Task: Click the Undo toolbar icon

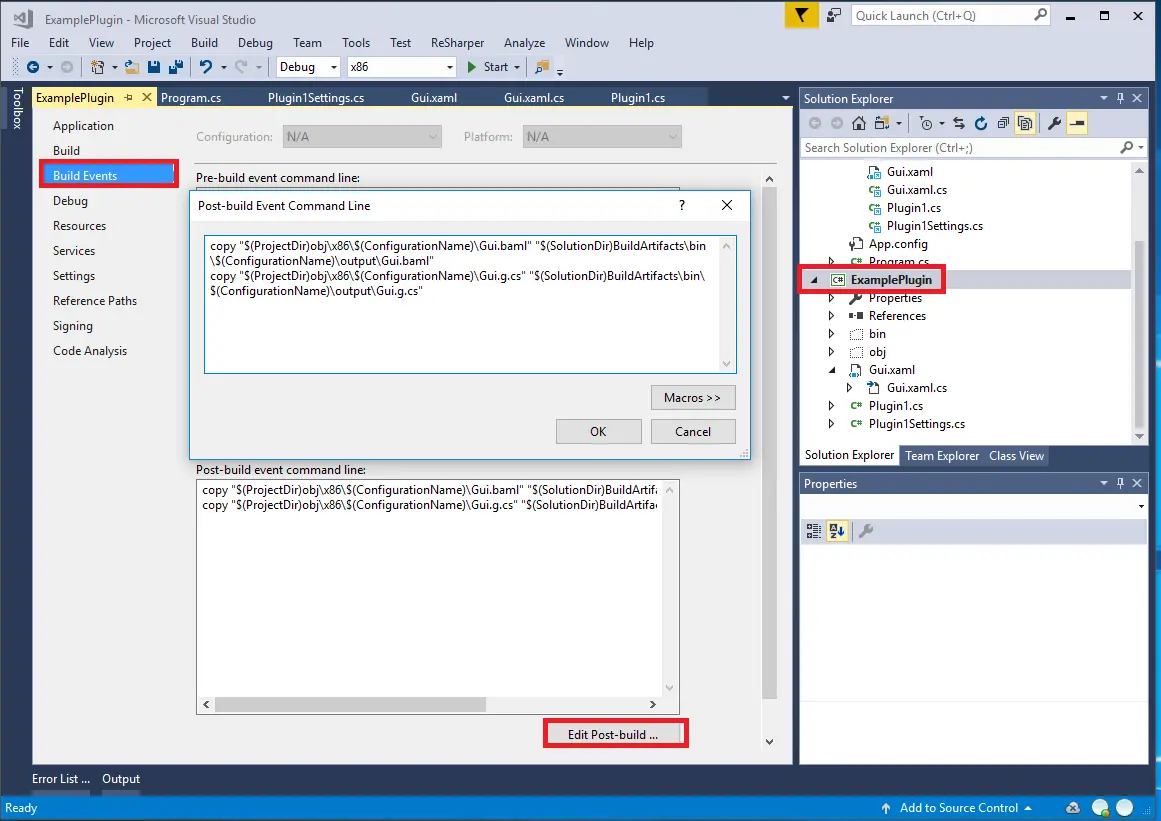Action: pyautogui.click(x=206, y=67)
